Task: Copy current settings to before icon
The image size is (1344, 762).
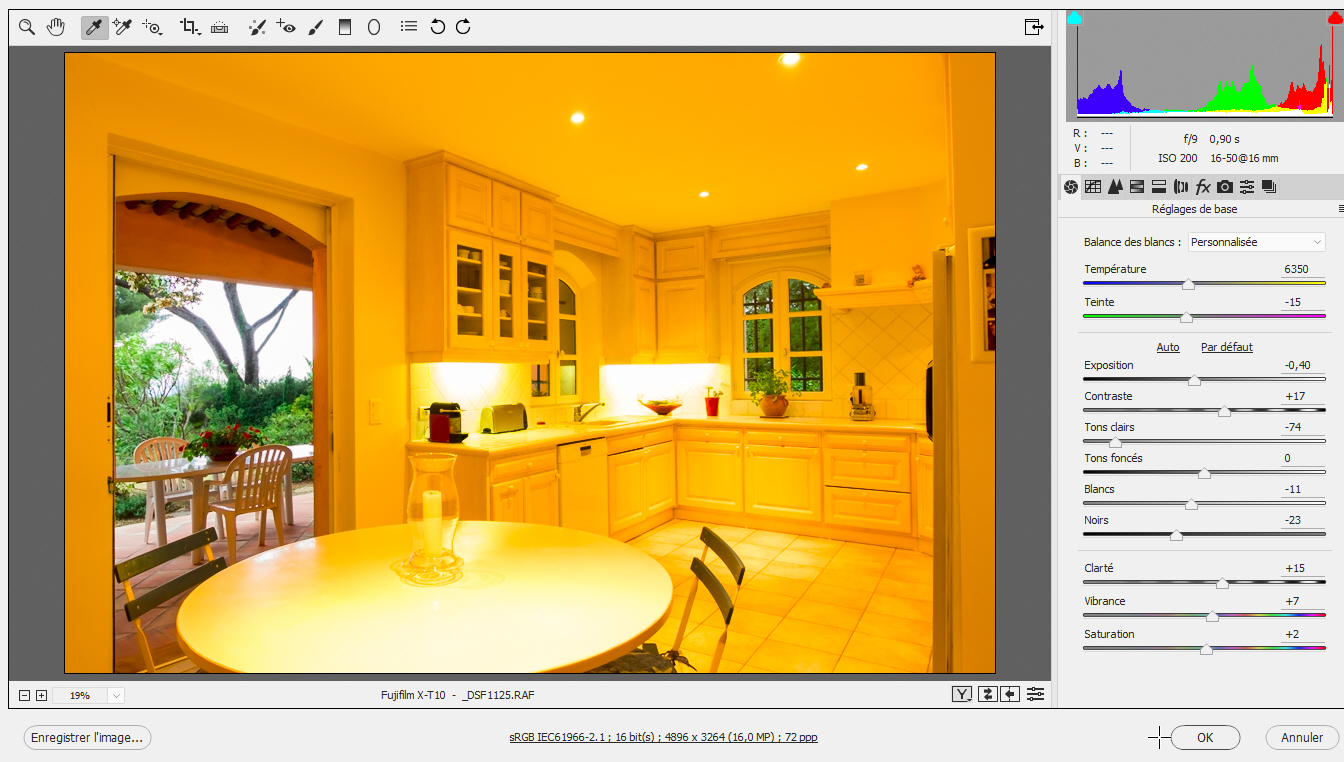Action: 1010,694
